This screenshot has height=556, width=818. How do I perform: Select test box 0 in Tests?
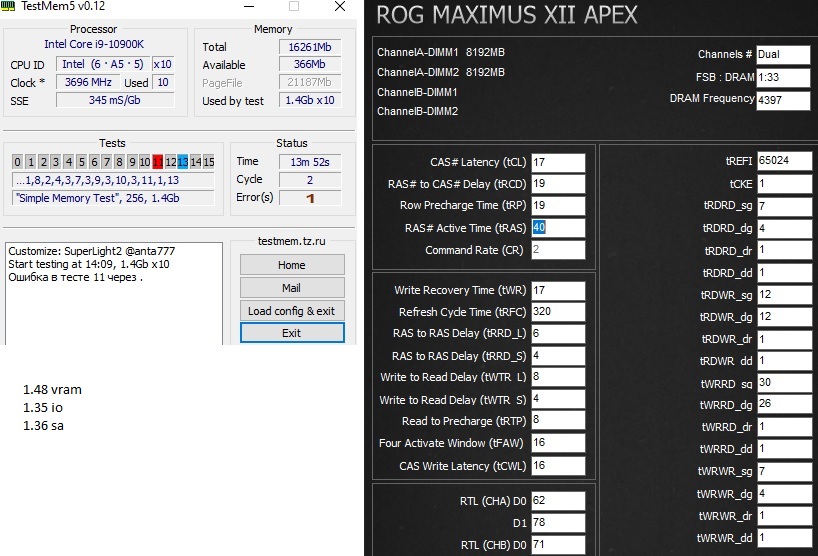click(17, 162)
